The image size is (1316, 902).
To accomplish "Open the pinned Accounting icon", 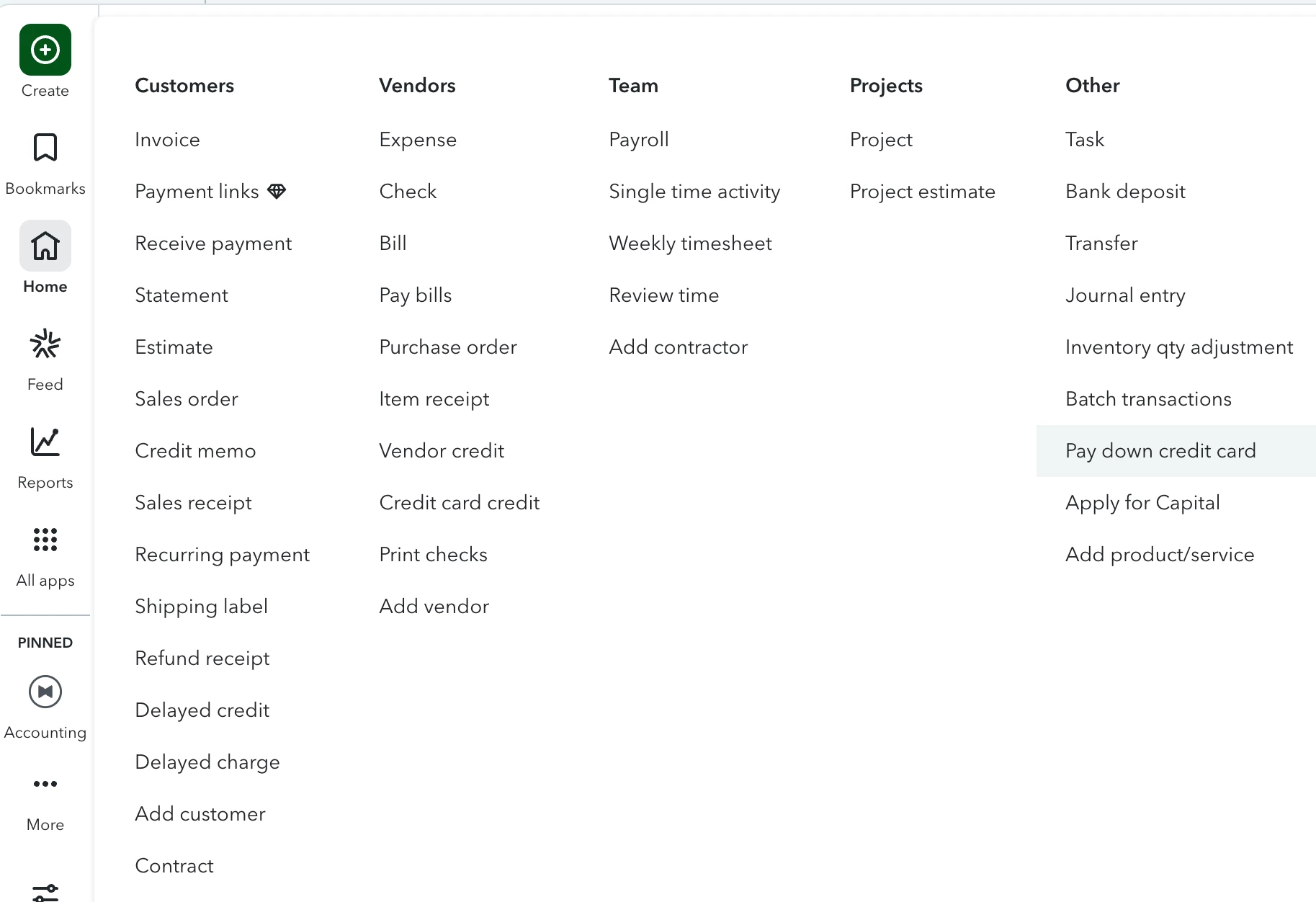I will pyautogui.click(x=45, y=692).
